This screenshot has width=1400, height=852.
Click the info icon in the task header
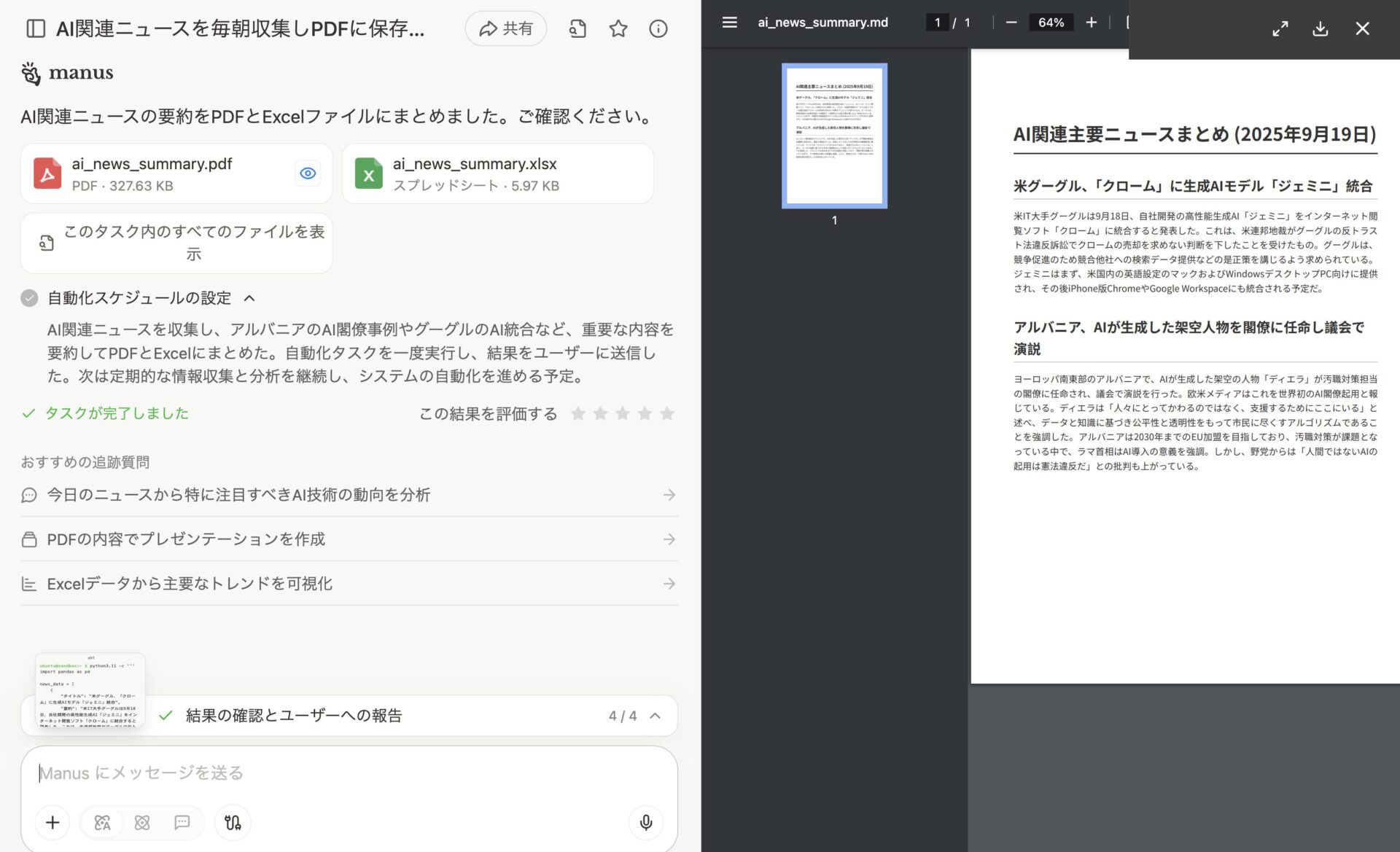pyautogui.click(x=658, y=28)
